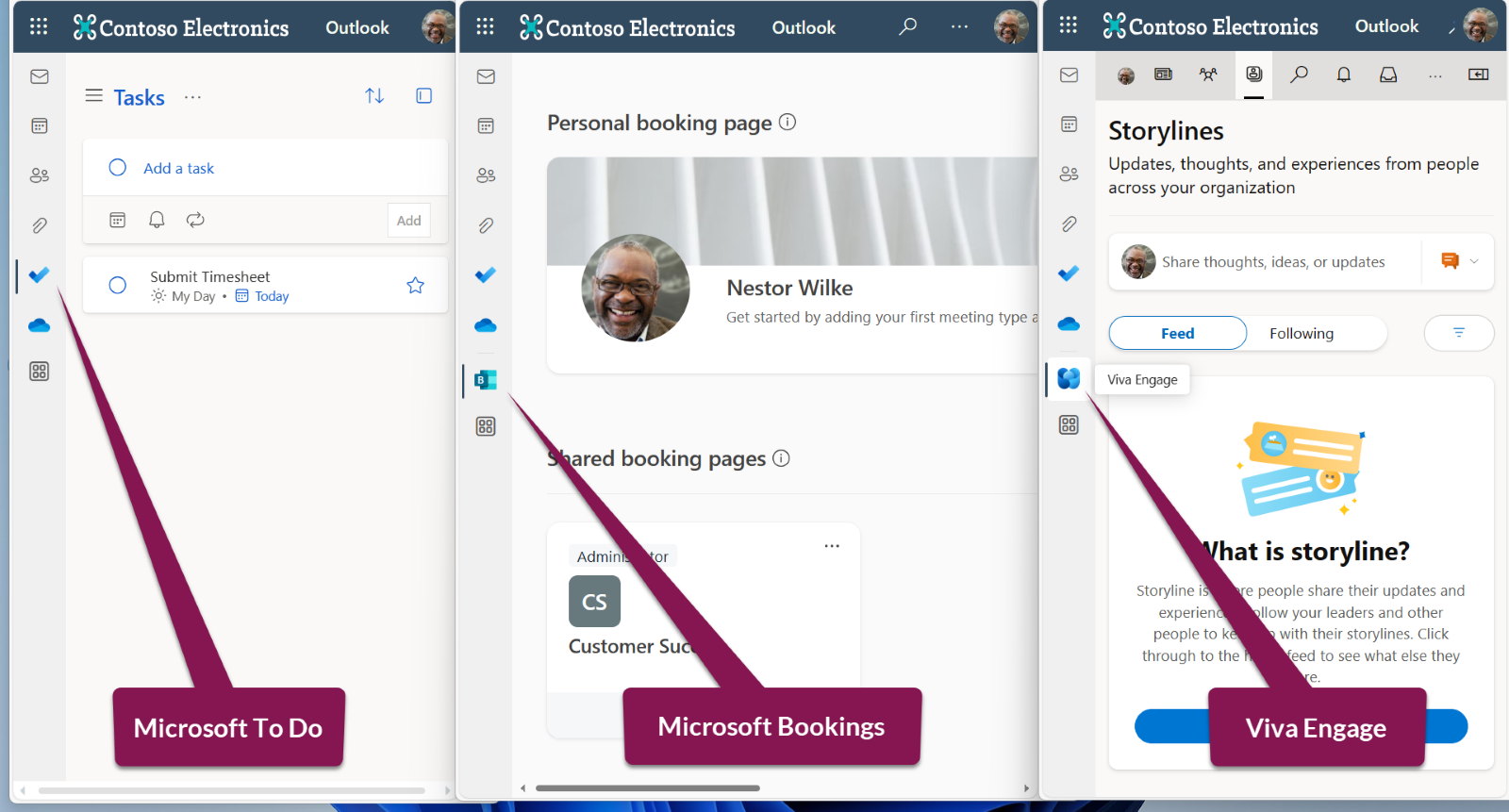Click horizontal scrollbar in Tasks window
The image size is (1509, 812).
[x=231, y=790]
